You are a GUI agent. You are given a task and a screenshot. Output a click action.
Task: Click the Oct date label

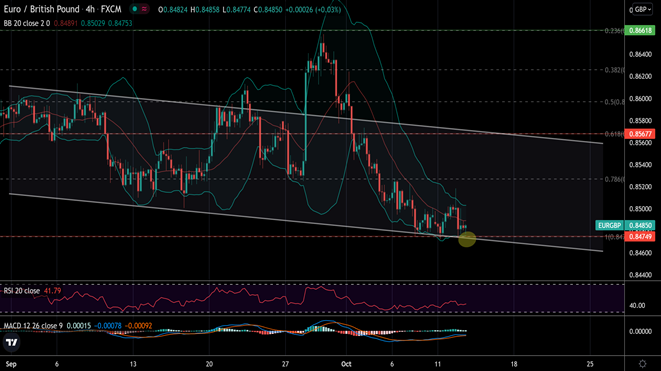coord(346,364)
